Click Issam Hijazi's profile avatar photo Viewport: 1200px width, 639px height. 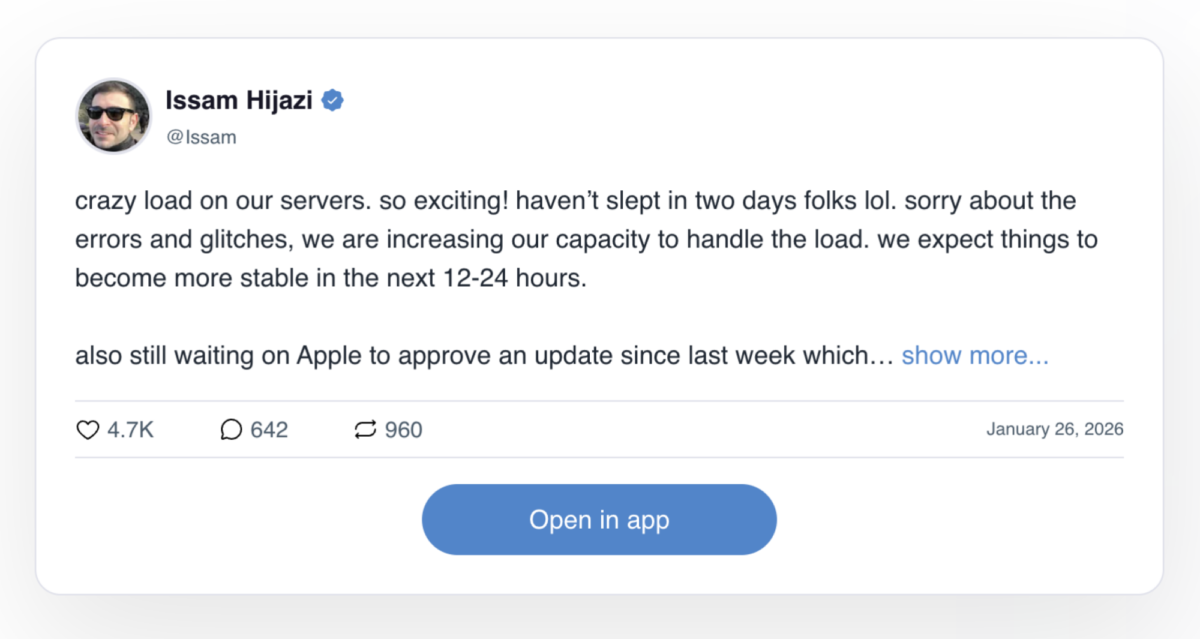coord(113,115)
